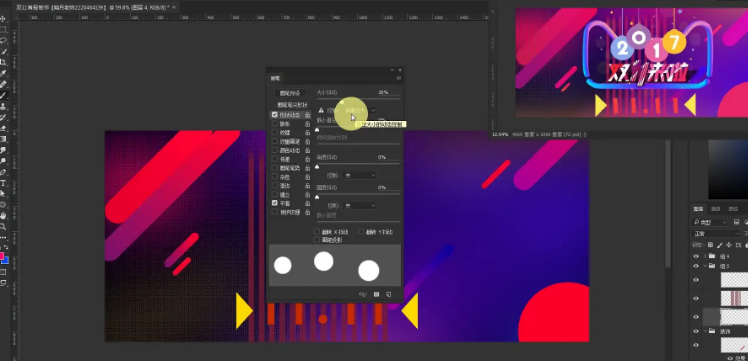
Task: Select the Pen tool
Action: [x=3, y=172]
